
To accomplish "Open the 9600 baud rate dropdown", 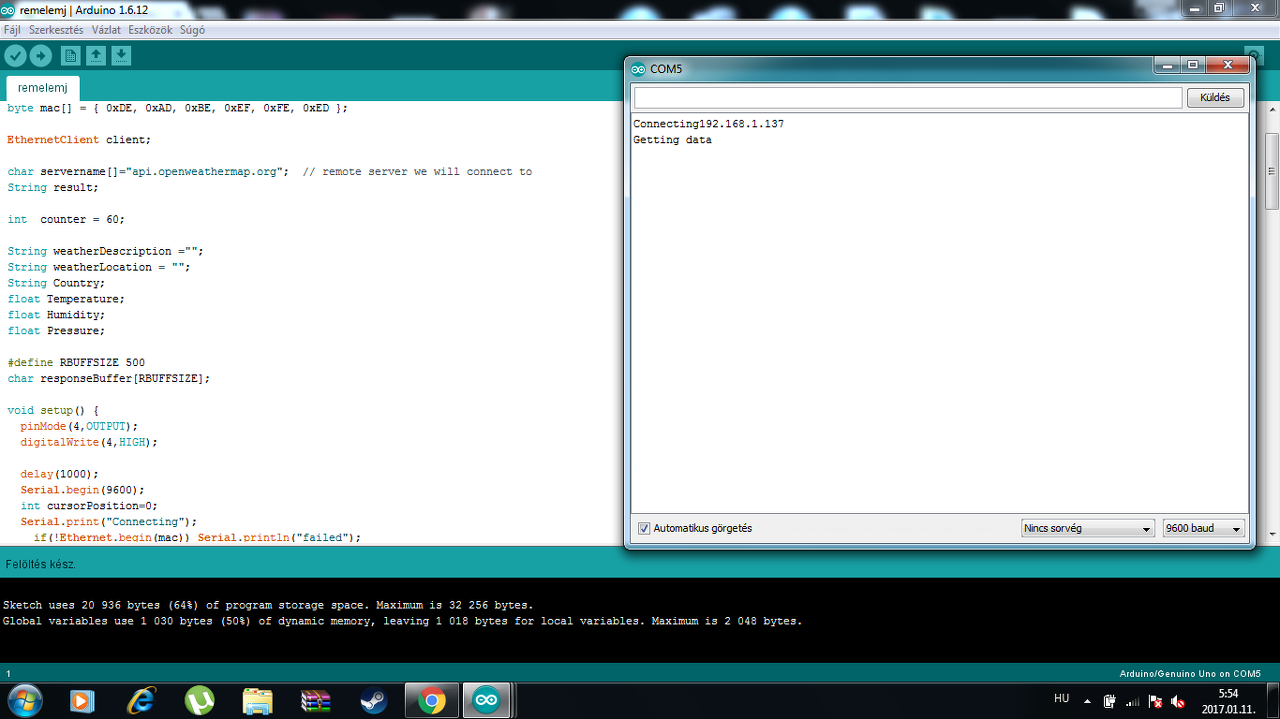I will point(1204,528).
